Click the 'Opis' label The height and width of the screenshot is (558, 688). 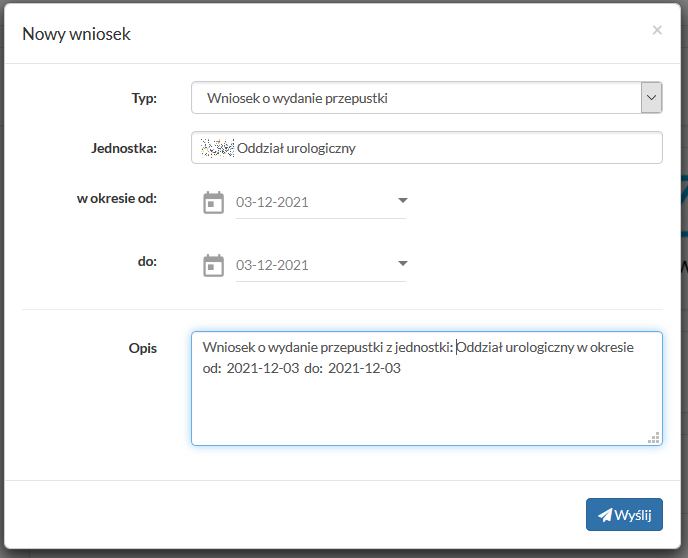141,350
